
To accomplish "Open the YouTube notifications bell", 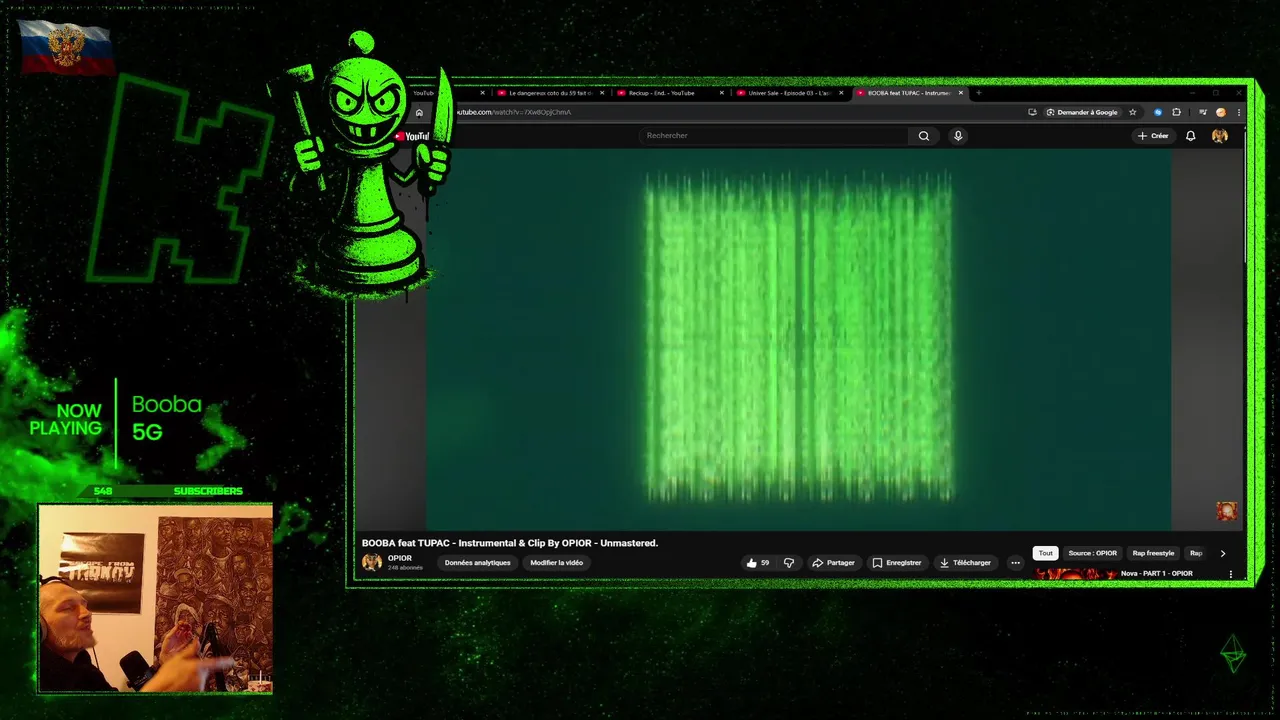I will [x=1190, y=136].
